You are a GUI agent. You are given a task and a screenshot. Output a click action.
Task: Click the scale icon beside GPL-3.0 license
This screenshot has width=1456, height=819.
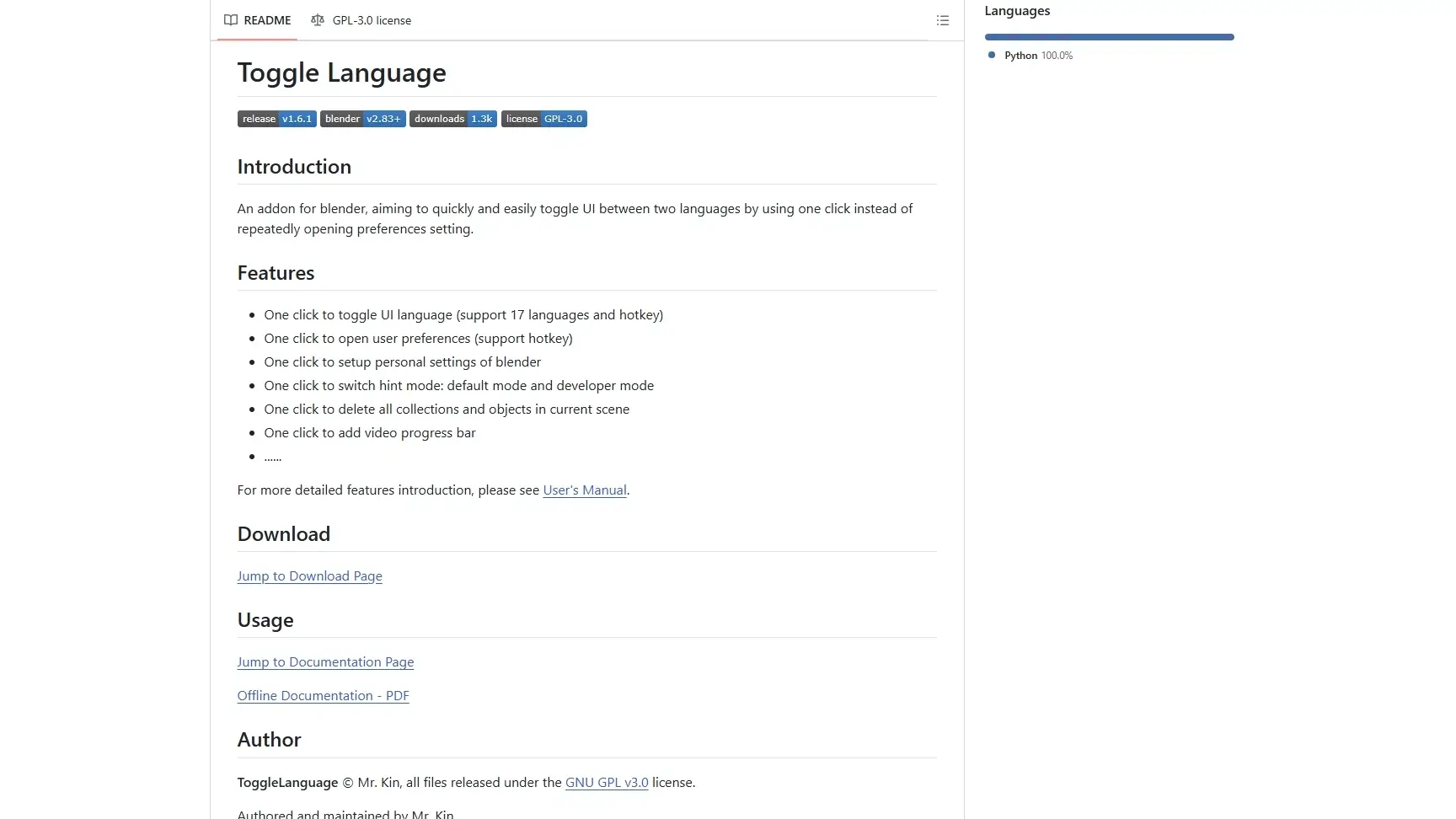(318, 20)
